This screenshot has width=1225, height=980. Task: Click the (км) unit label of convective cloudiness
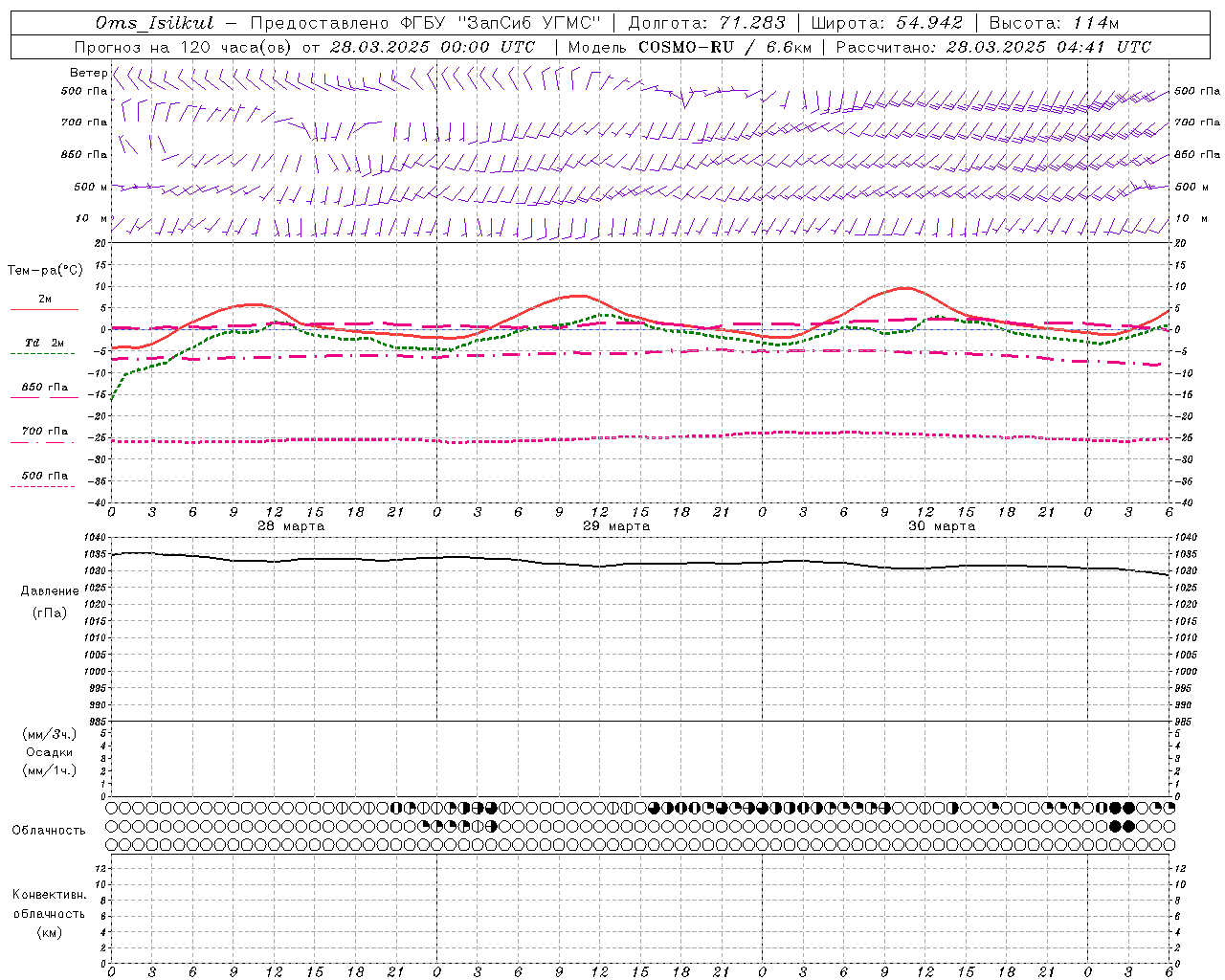click(49, 932)
